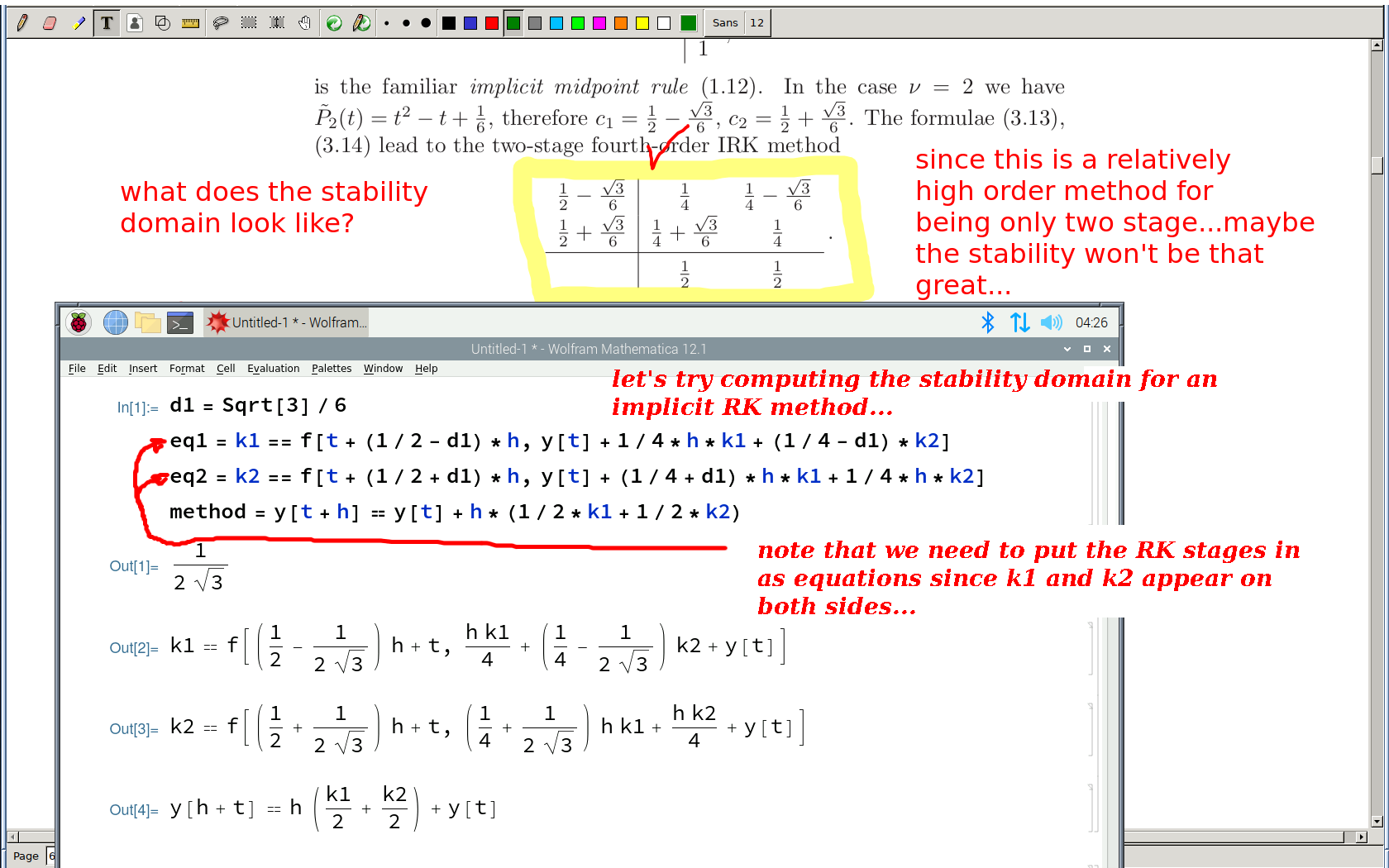Select the Rectangle selection tool

[248, 23]
